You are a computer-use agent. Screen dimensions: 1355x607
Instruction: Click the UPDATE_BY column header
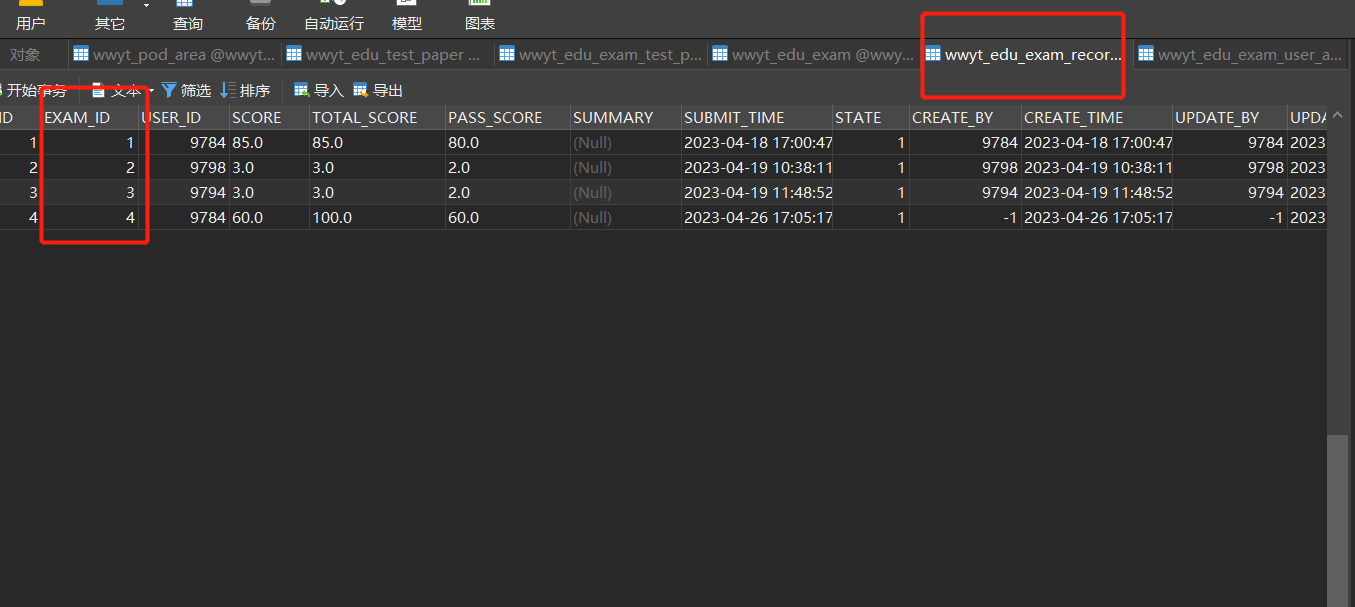point(1230,118)
